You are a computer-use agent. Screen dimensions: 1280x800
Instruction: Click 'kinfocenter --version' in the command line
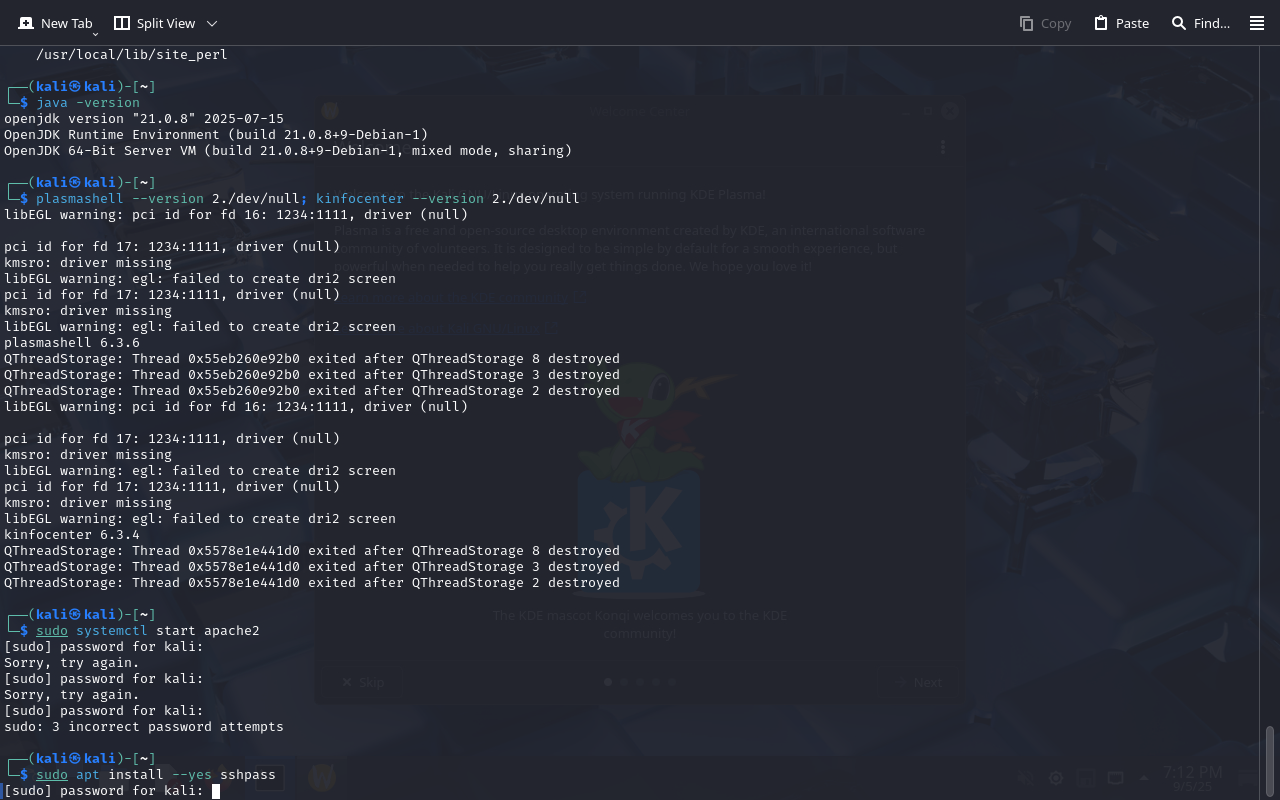coord(400,199)
